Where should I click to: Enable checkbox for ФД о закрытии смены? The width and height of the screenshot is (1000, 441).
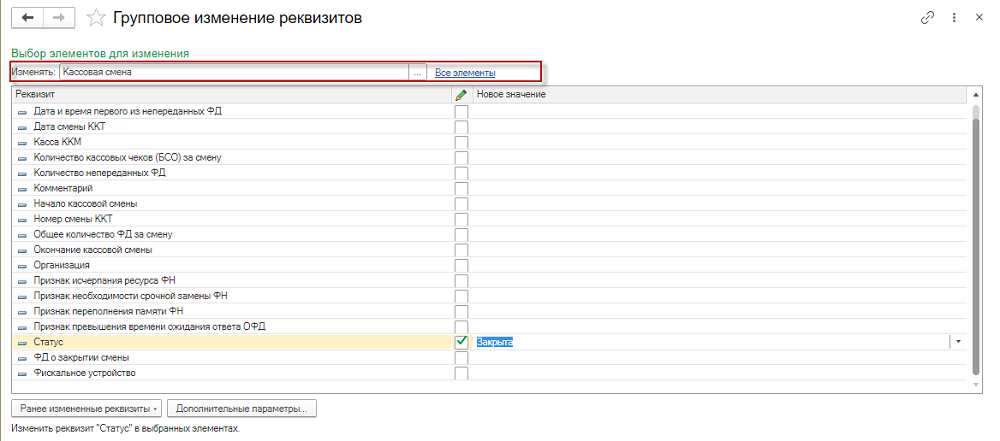pyautogui.click(x=462, y=357)
